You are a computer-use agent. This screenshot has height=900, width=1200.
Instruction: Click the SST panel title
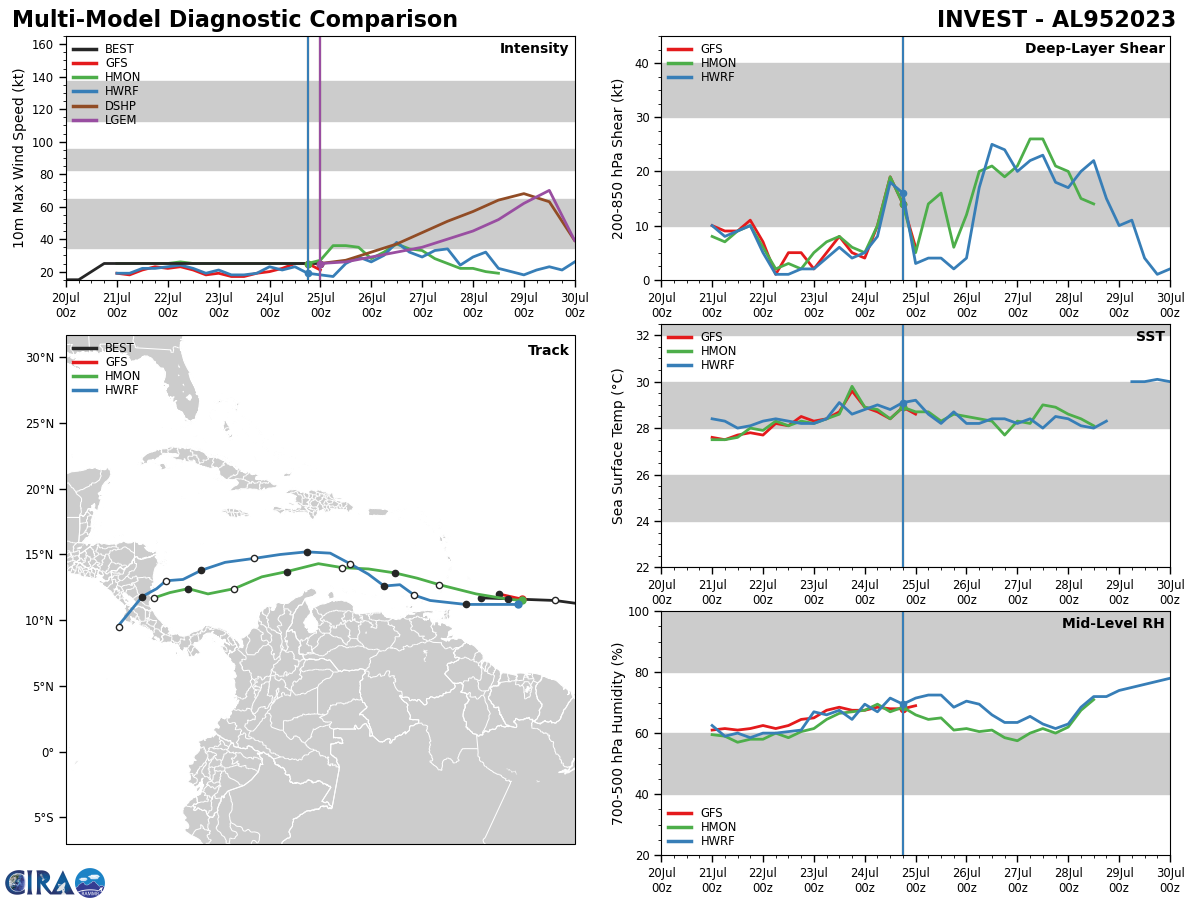(x=1149, y=337)
